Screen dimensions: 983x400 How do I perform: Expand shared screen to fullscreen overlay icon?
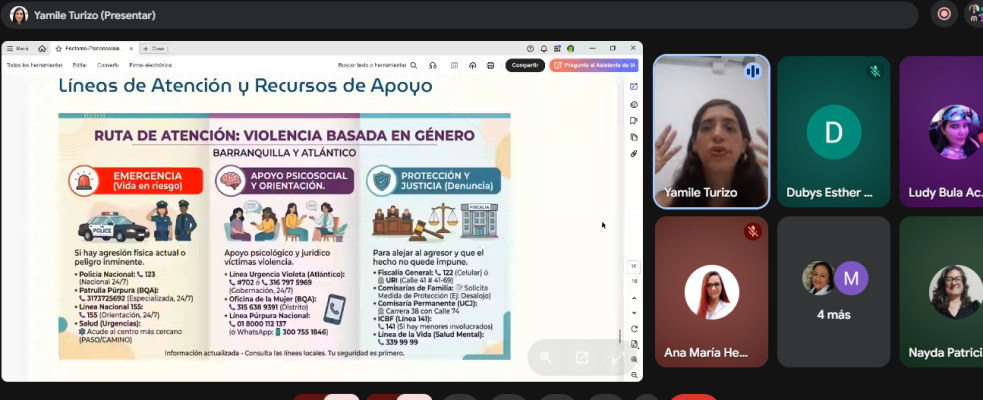click(x=618, y=357)
